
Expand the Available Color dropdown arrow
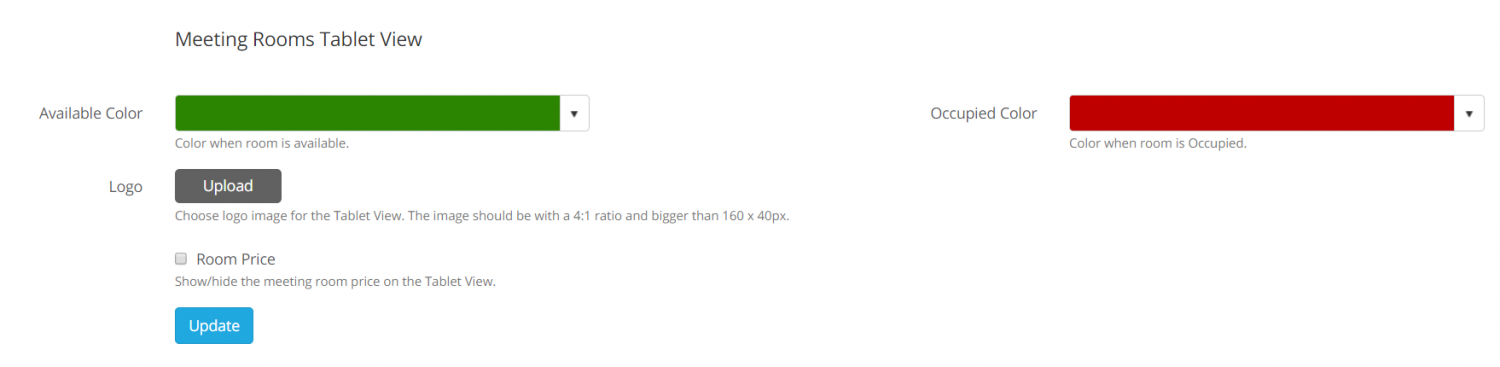tap(574, 113)
